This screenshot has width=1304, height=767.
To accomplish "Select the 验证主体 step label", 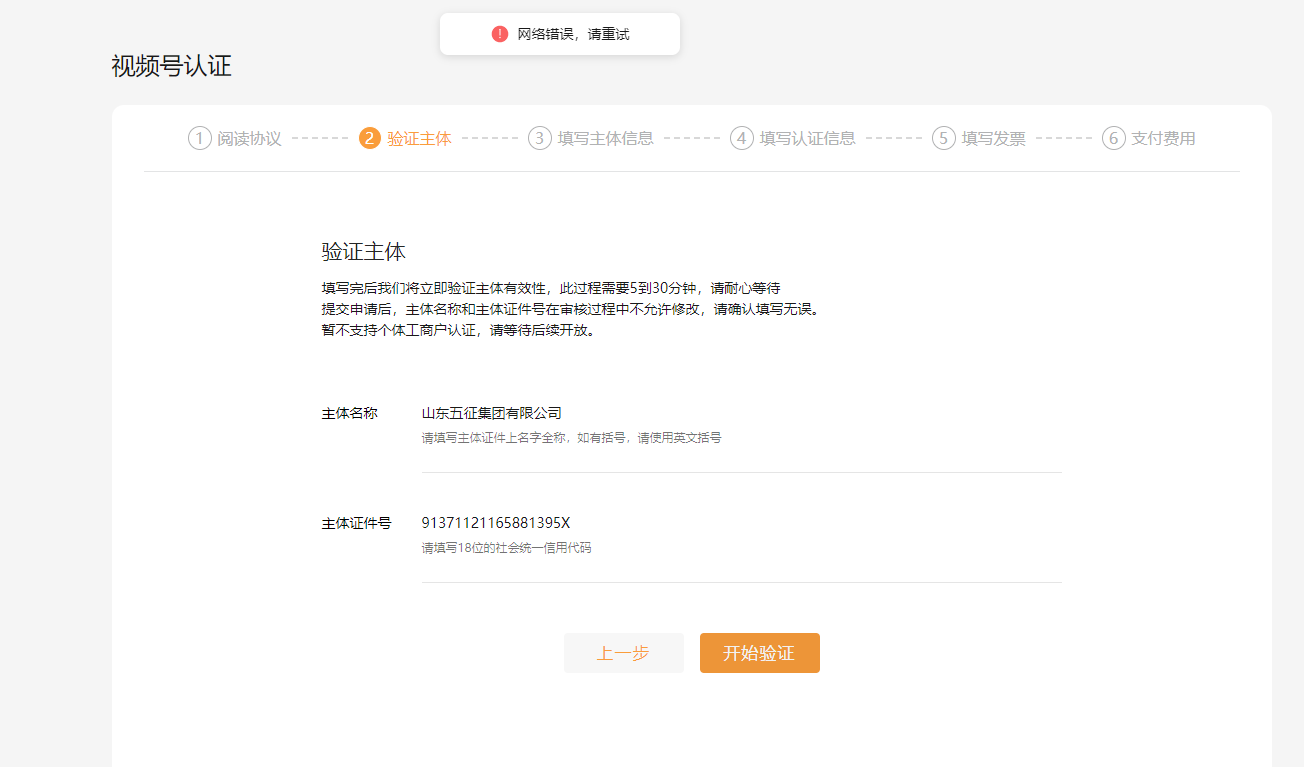I will coord(420,138).
